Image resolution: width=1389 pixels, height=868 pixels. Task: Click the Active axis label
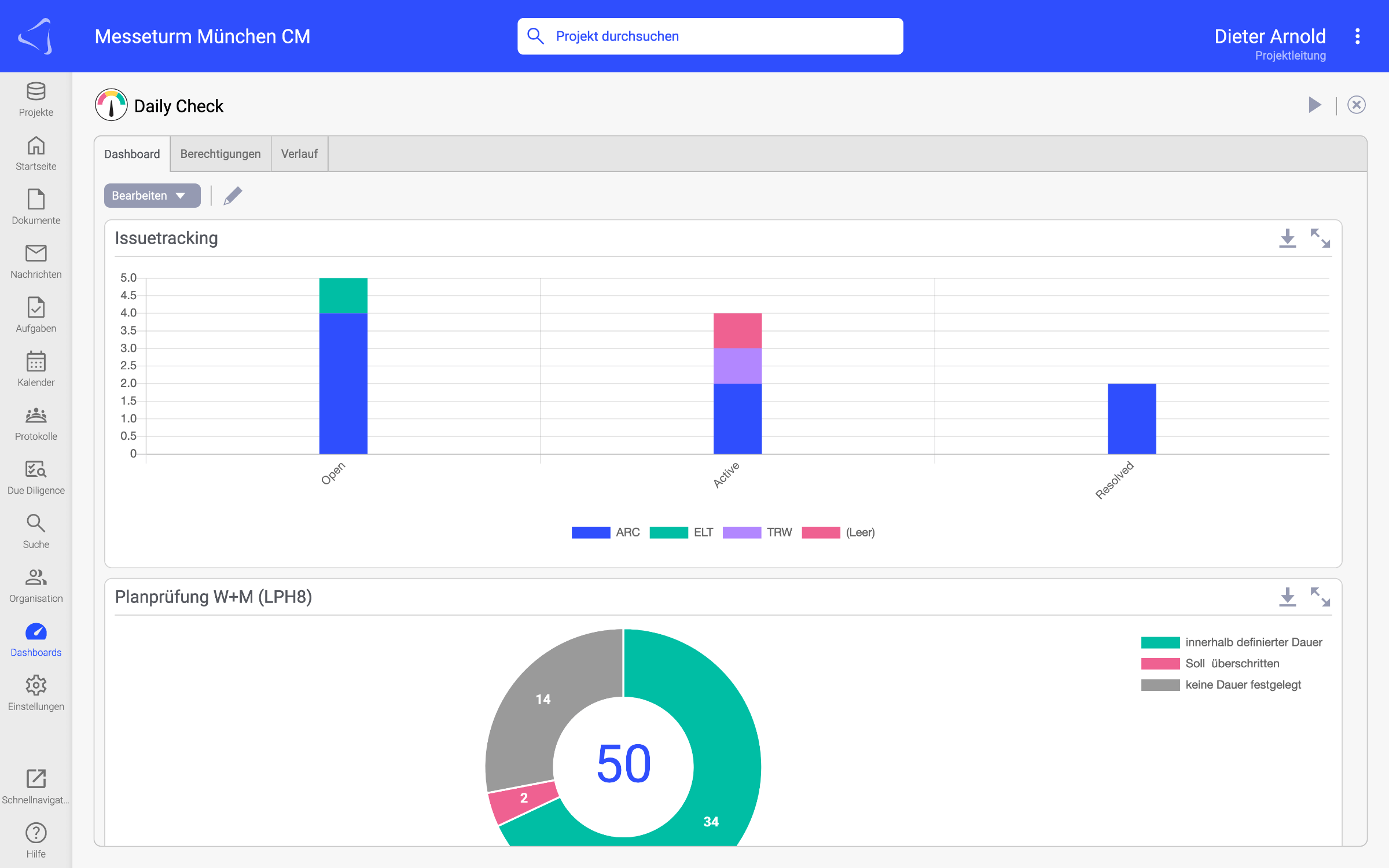726,475
